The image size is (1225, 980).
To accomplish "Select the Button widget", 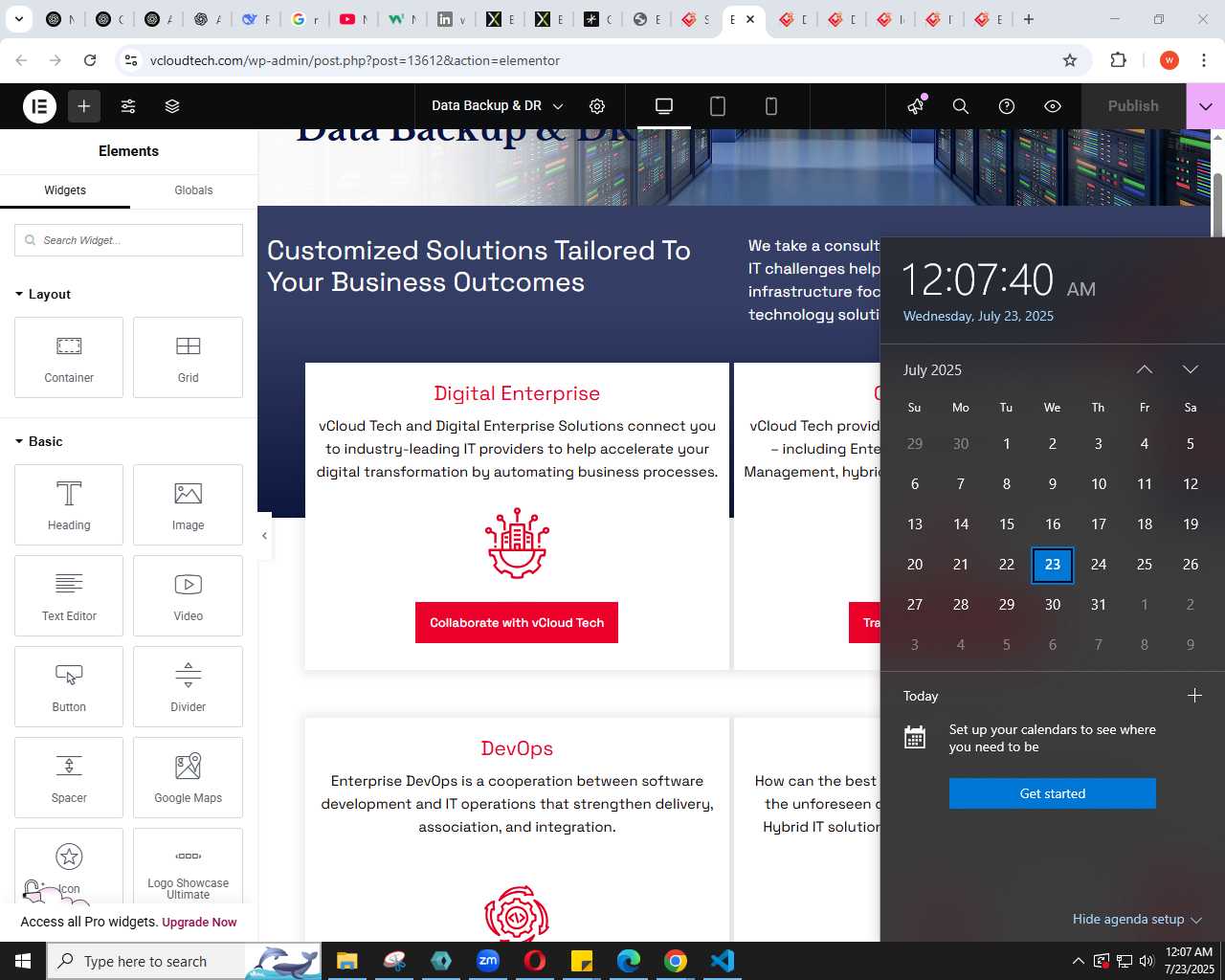I will pos(69,686).
